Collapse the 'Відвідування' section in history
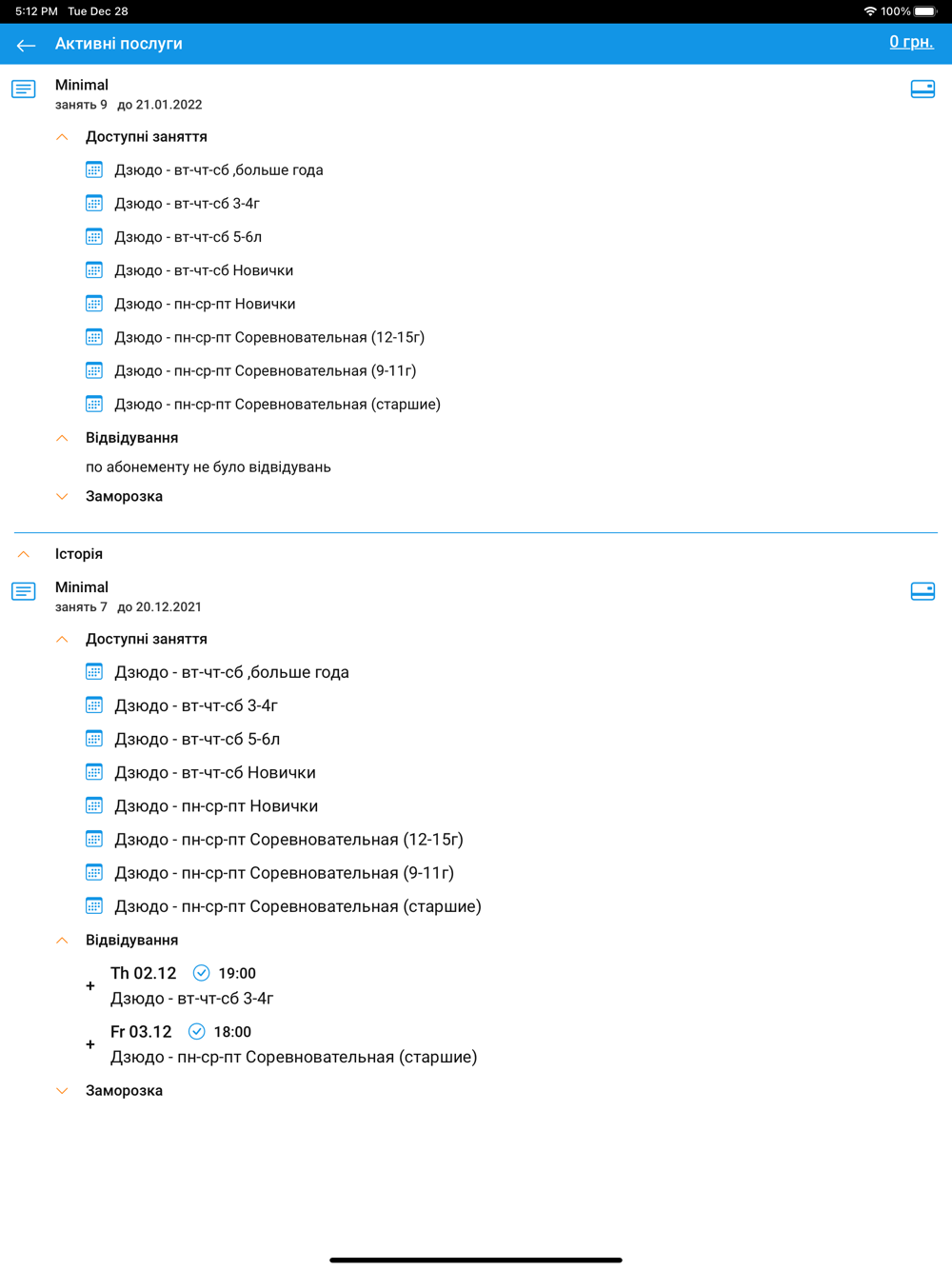Image resolution: width=952 pixels, height=1270 pixels. coord(62,941)
